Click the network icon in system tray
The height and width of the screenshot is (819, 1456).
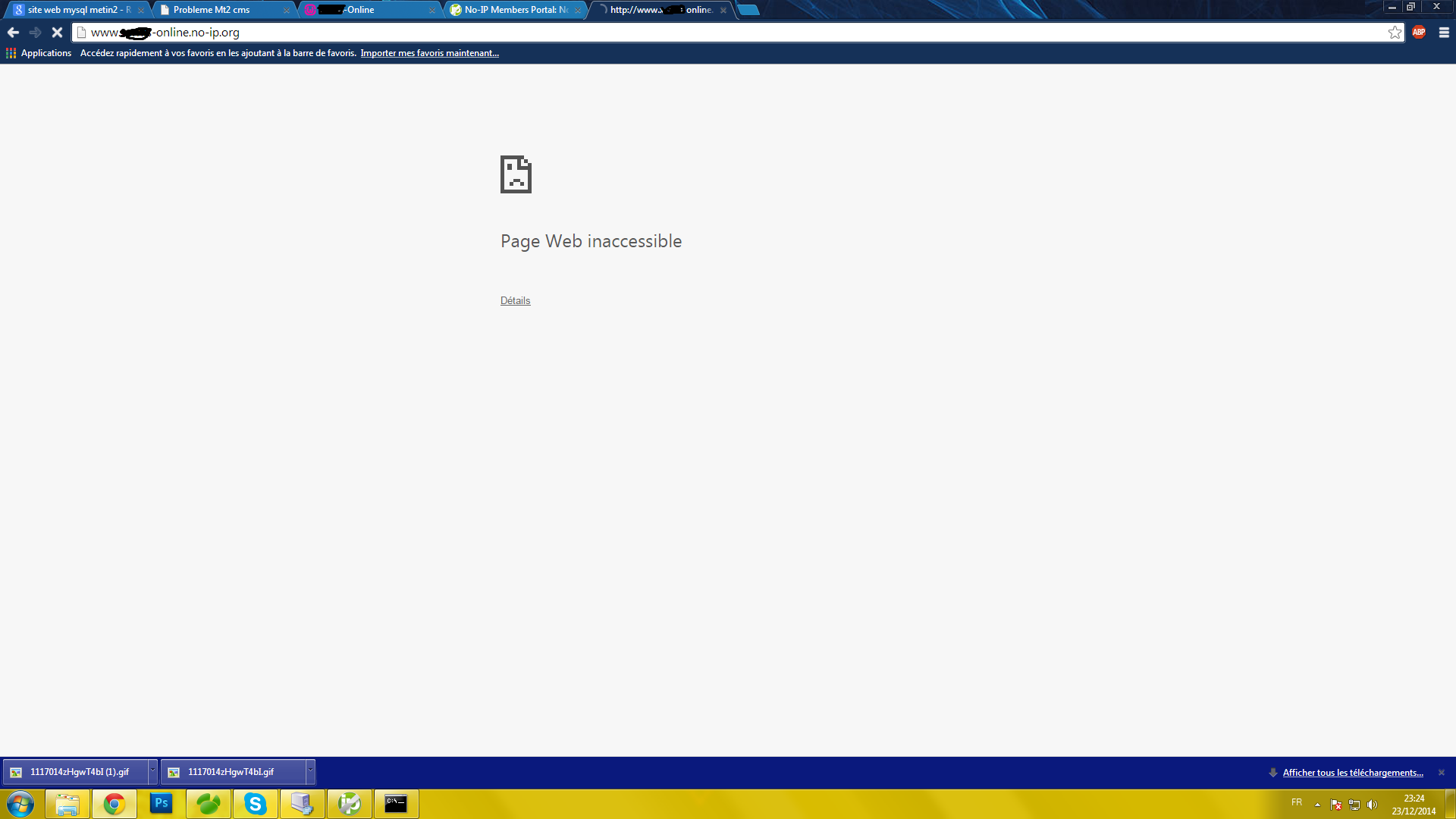pos(1354,805)
